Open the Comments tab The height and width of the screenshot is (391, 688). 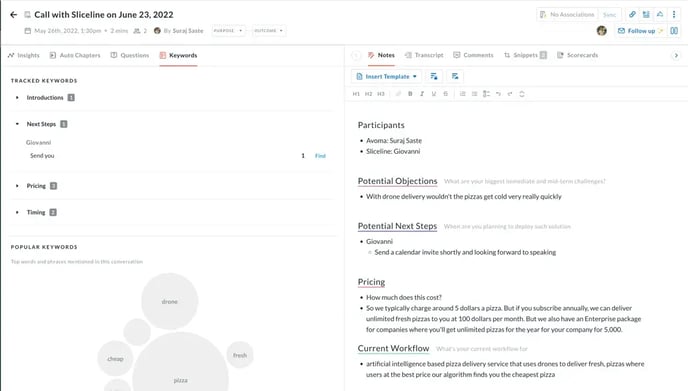point(473,55)
